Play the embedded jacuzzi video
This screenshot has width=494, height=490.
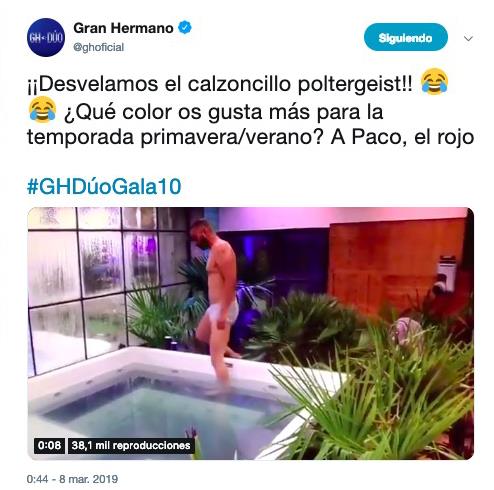[250, 333]
